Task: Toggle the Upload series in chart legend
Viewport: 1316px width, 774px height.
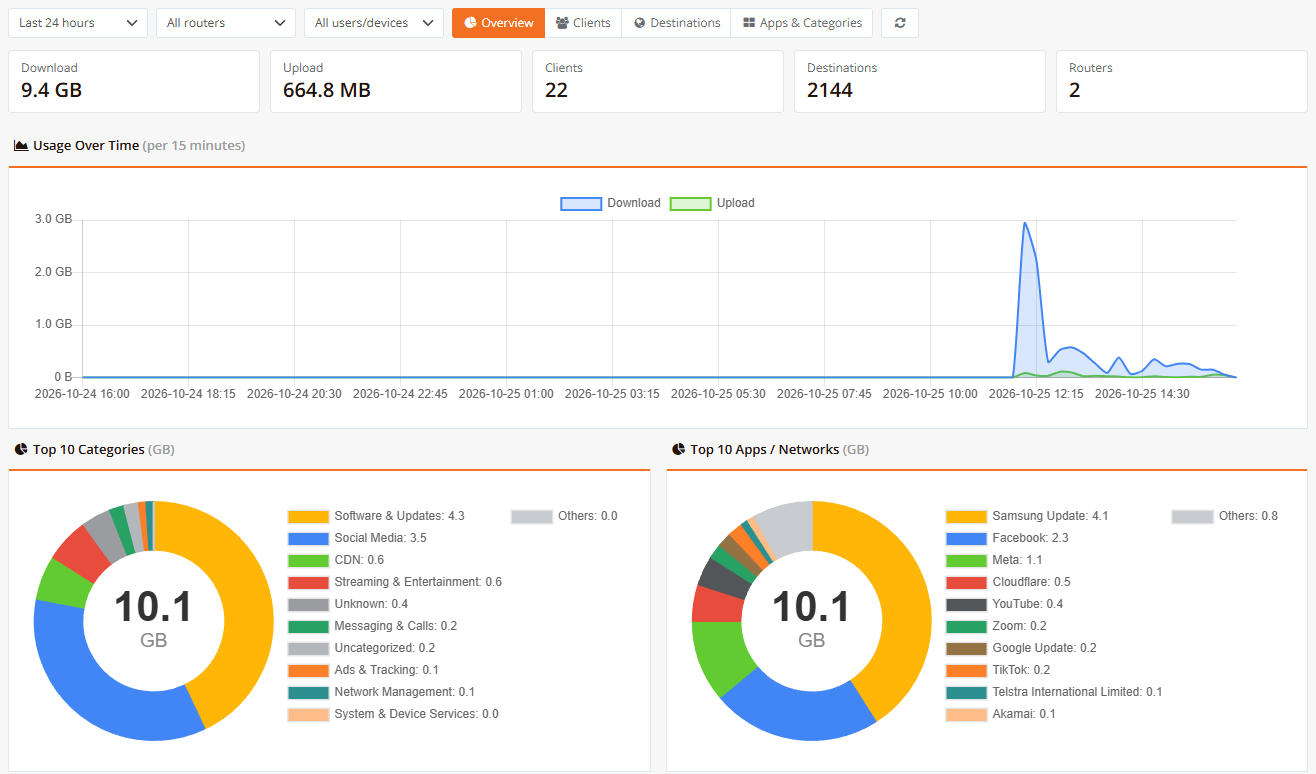Action: pos(712,203)
